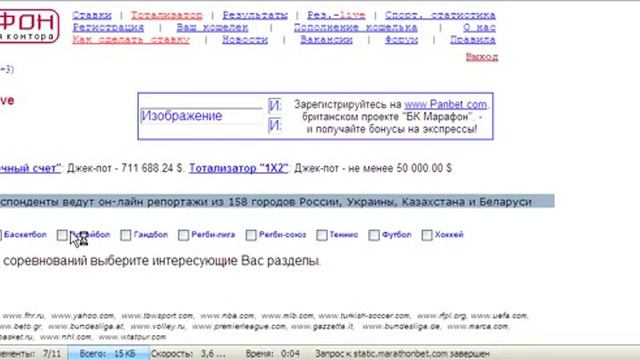
Task: Click the Баскетбол sport label
Action: 25,235
